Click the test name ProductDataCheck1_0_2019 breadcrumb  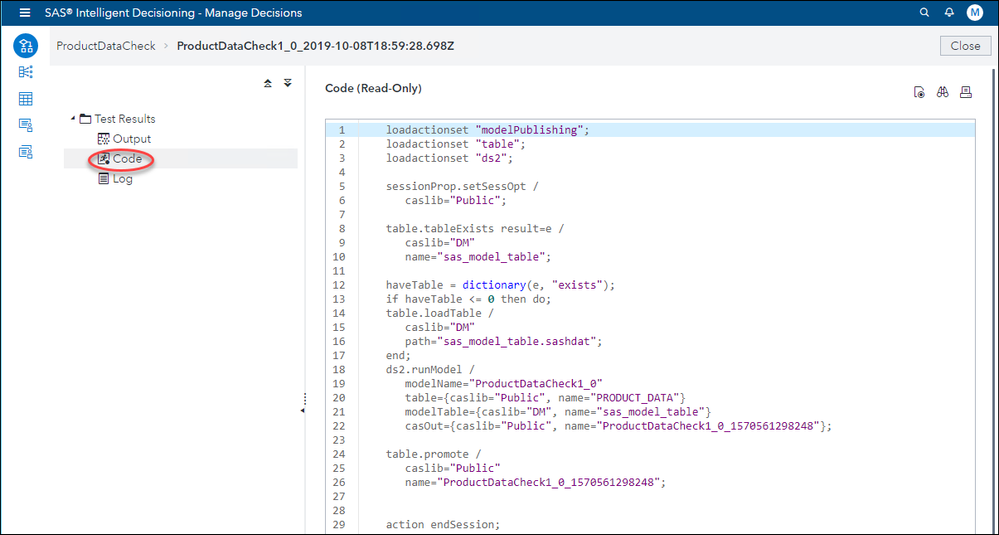pos(315,46)
